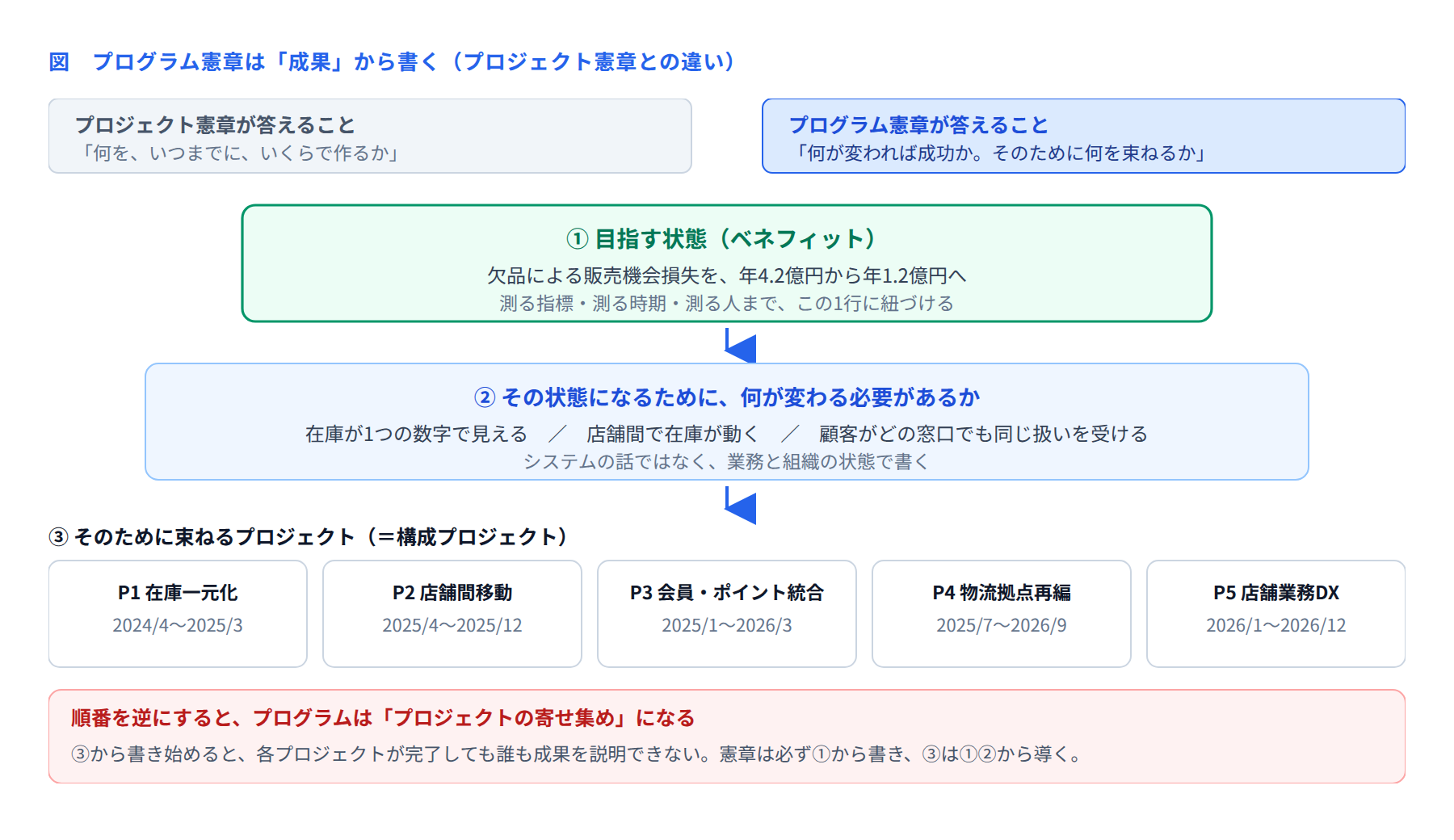
Task: Select the P4 物流拠点再編 card title
Action: tap(1002, 593)
